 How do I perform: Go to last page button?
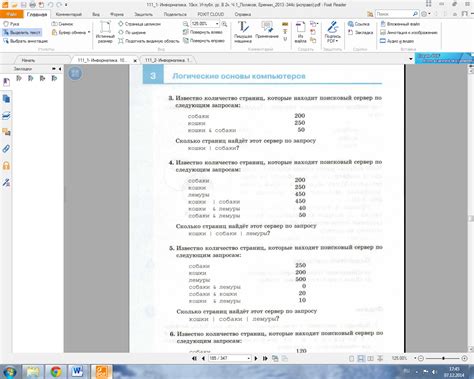coord(265,358)
